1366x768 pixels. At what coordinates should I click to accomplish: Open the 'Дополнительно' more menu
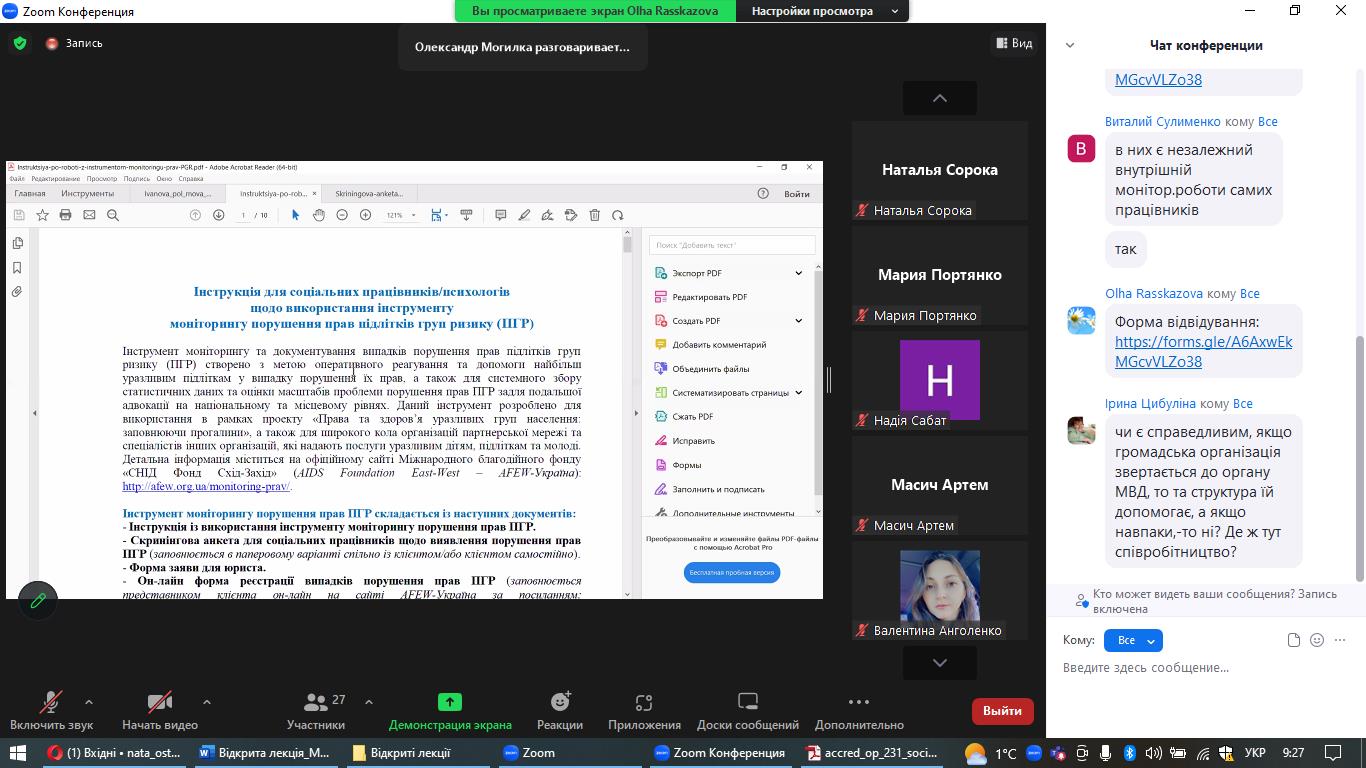click(858, 703)
